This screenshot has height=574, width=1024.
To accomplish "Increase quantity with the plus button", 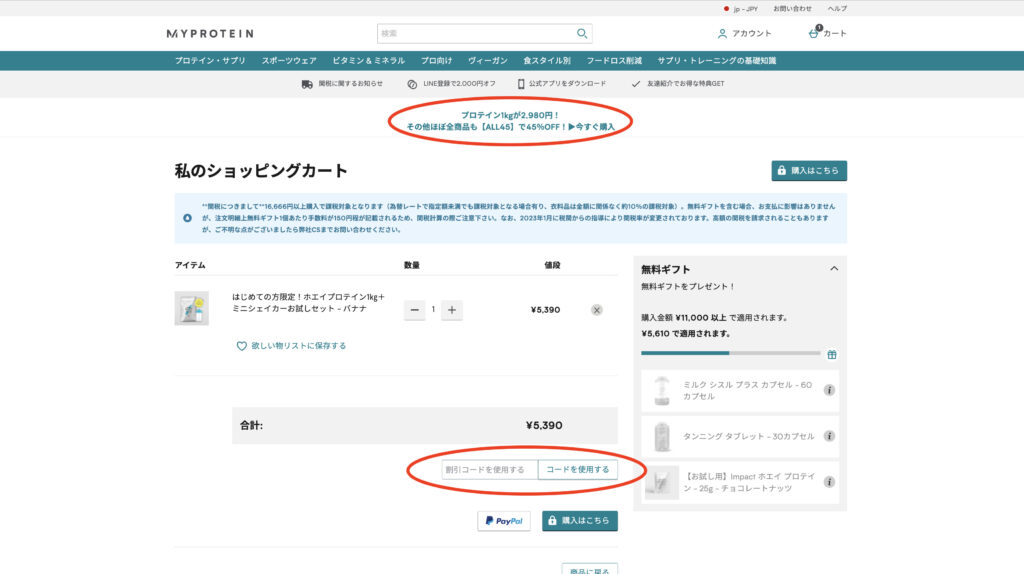I will click(x=452, y=310).
